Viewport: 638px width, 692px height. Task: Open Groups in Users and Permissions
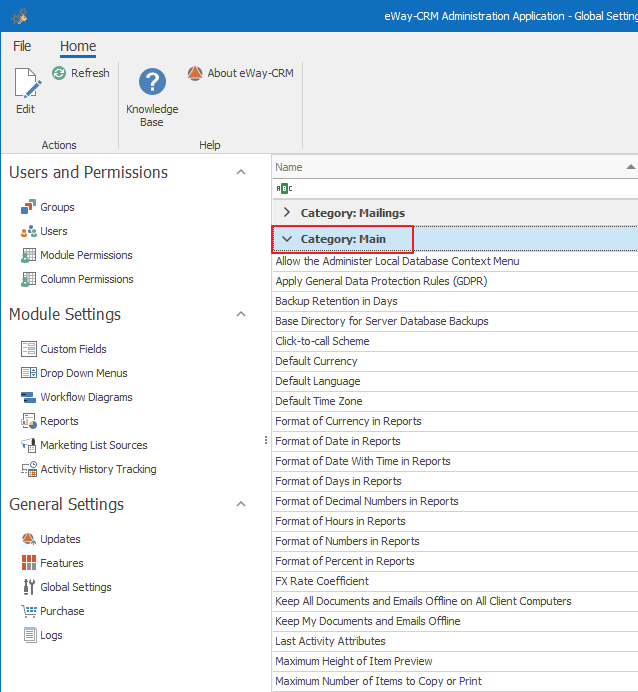29,207
